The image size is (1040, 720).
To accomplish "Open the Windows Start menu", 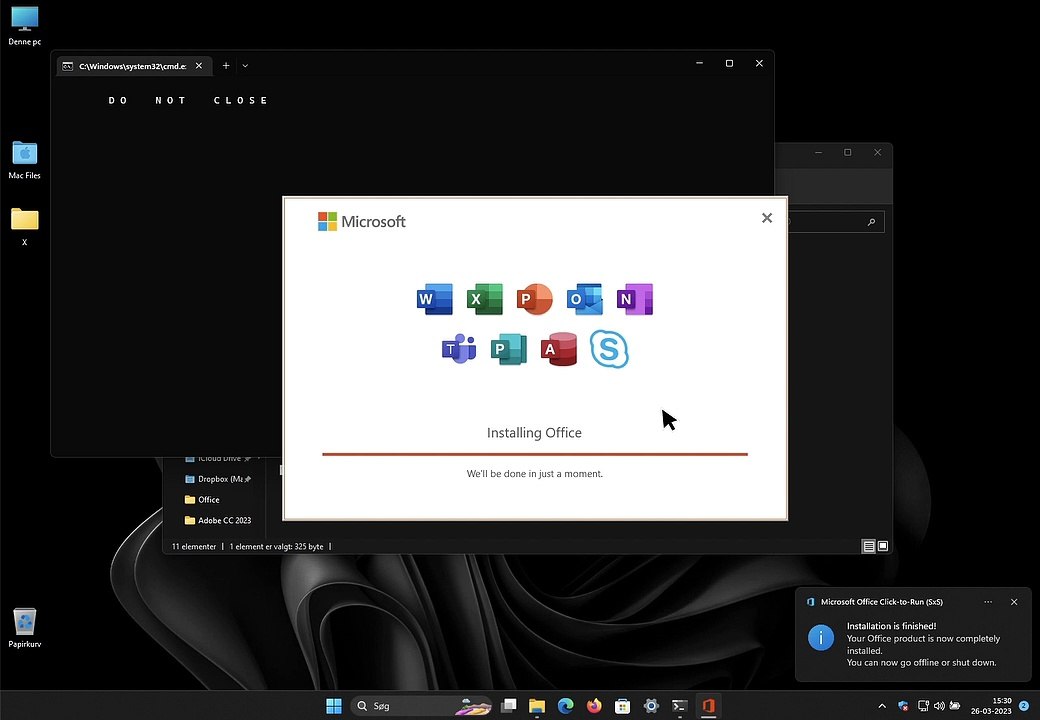I will (x=334, y=706).
